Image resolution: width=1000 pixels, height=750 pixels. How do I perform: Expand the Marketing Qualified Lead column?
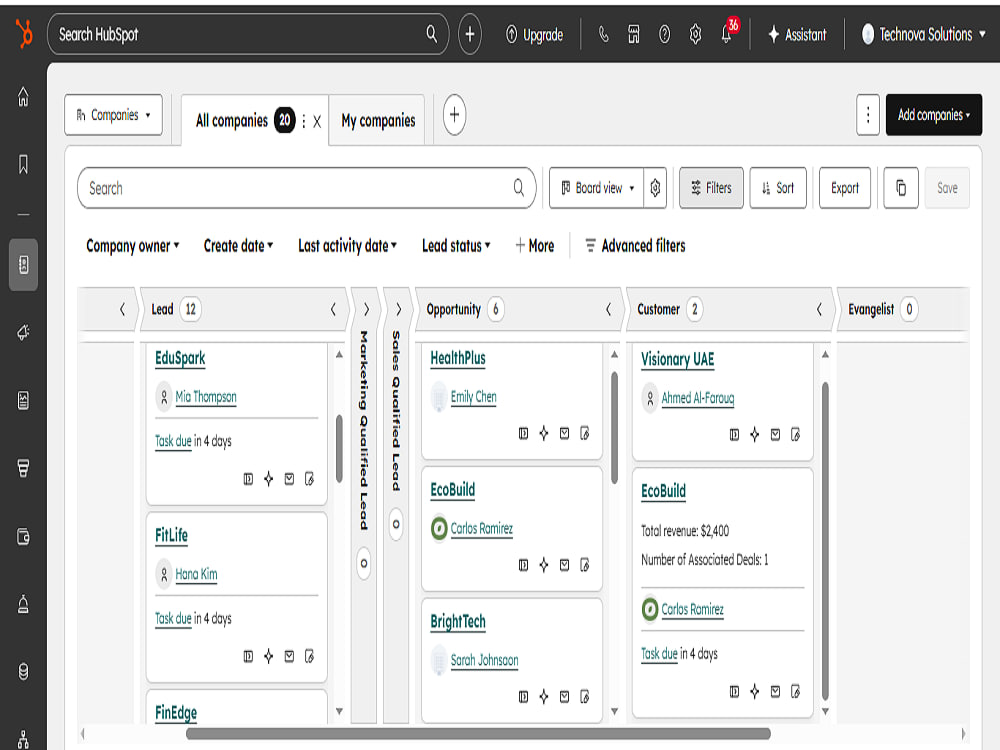(x=366, y=310)
